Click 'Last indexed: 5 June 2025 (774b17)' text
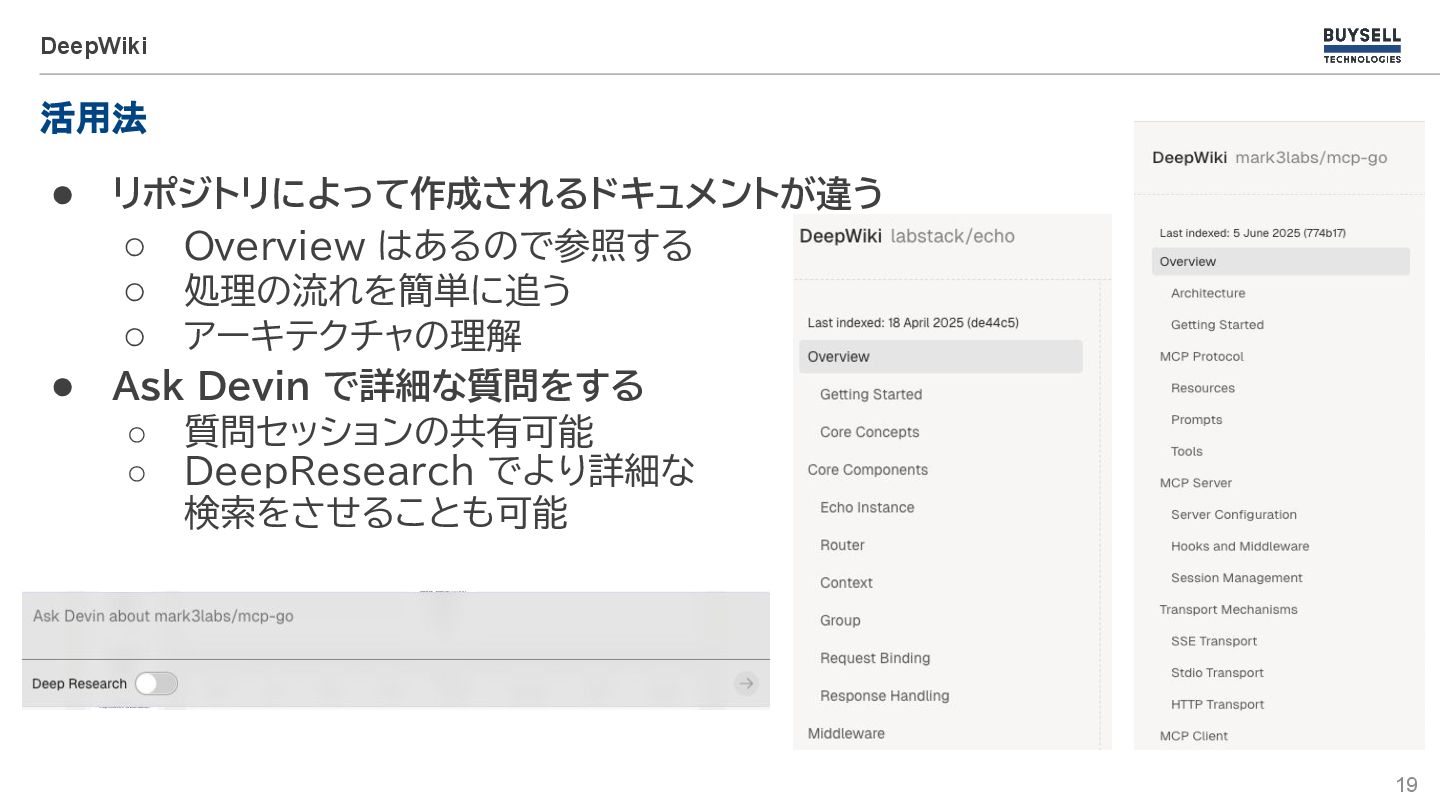1440x810 pixels. click(1252, 233)
